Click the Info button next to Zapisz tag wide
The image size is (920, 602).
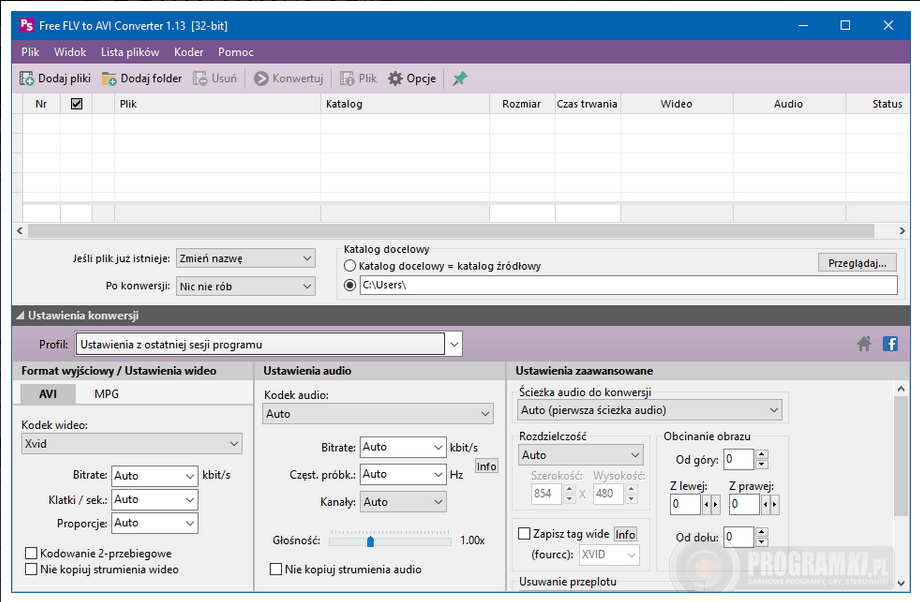pos(625,535)
